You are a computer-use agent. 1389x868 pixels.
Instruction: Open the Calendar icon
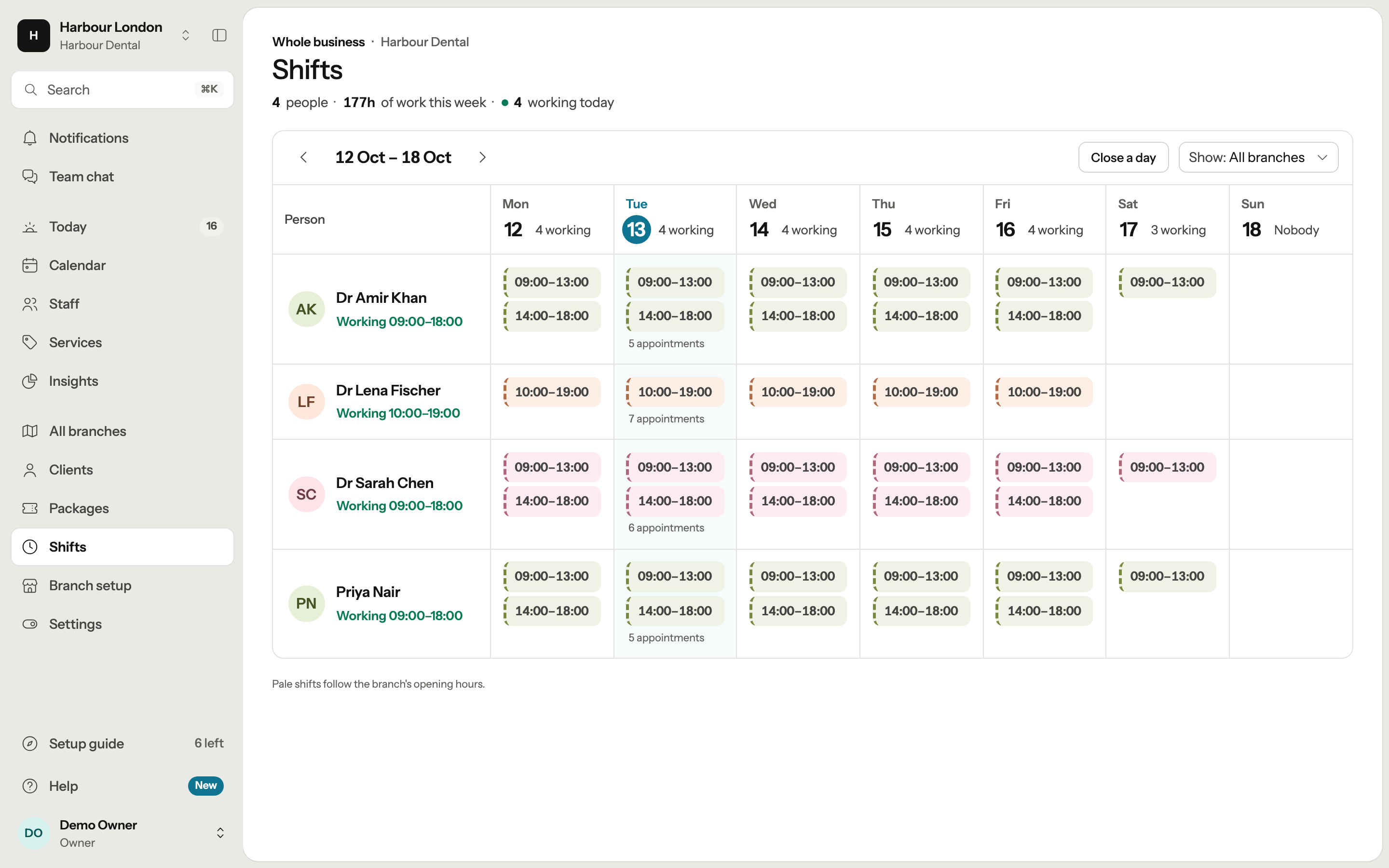click(30, 265)
